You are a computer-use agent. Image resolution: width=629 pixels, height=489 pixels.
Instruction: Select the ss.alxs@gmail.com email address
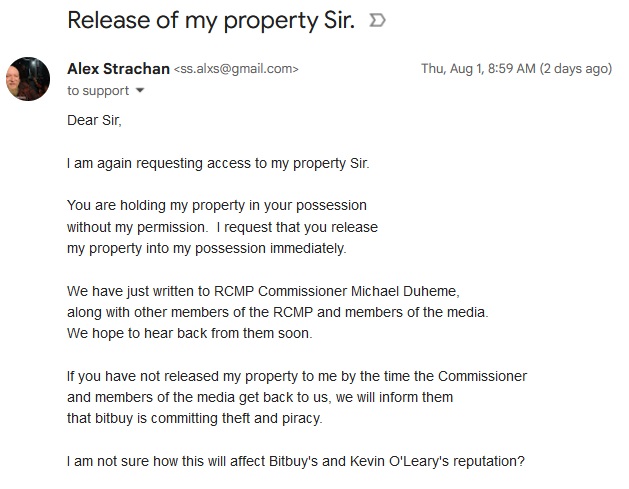coord(236,69)
